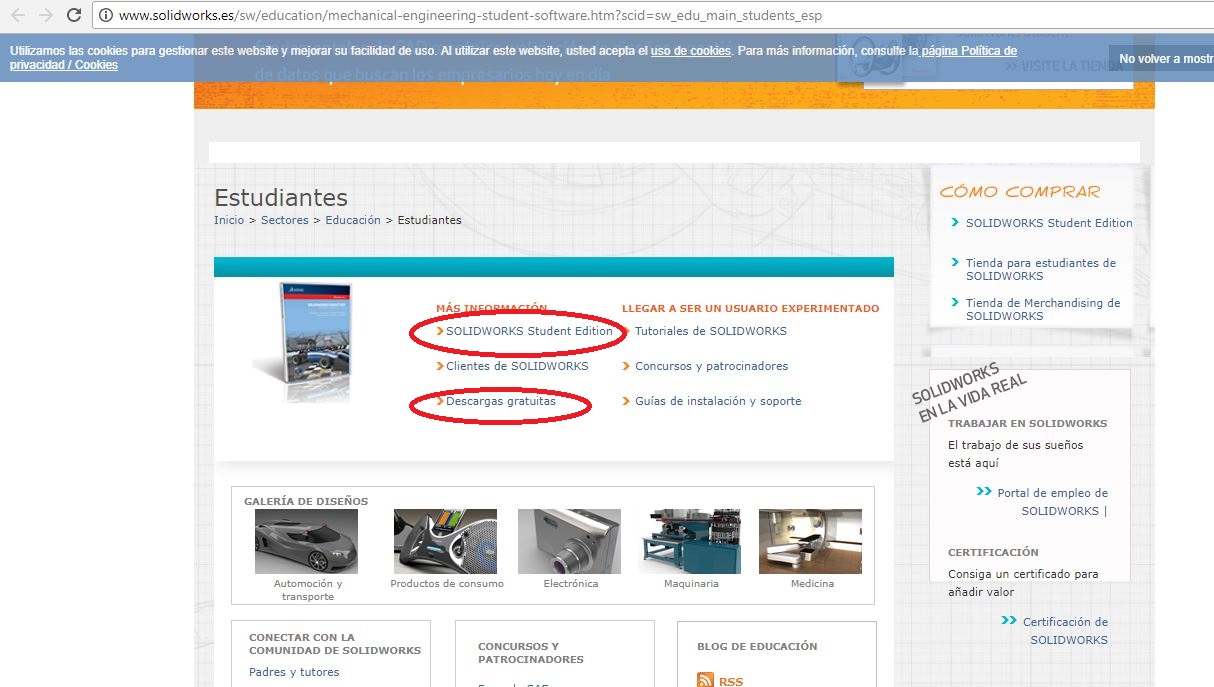The height and width of the screenshot is (687, 1214).
Task: Click the 'CÓMO COMPRAR' heading
Action: pos(1020,191)
